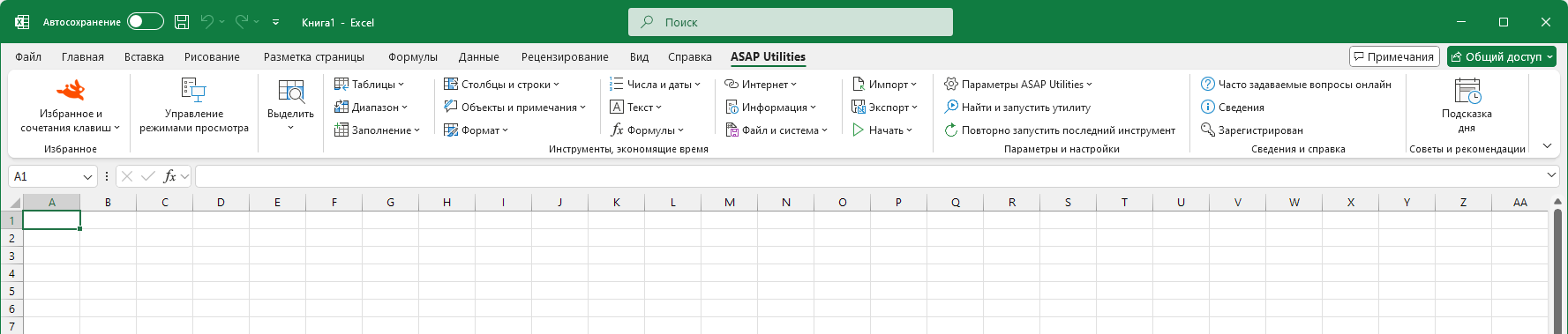This screenshot has width=1568, height=334.
Task: Open the Информация tools menu
Action: (x=770, y=108)
